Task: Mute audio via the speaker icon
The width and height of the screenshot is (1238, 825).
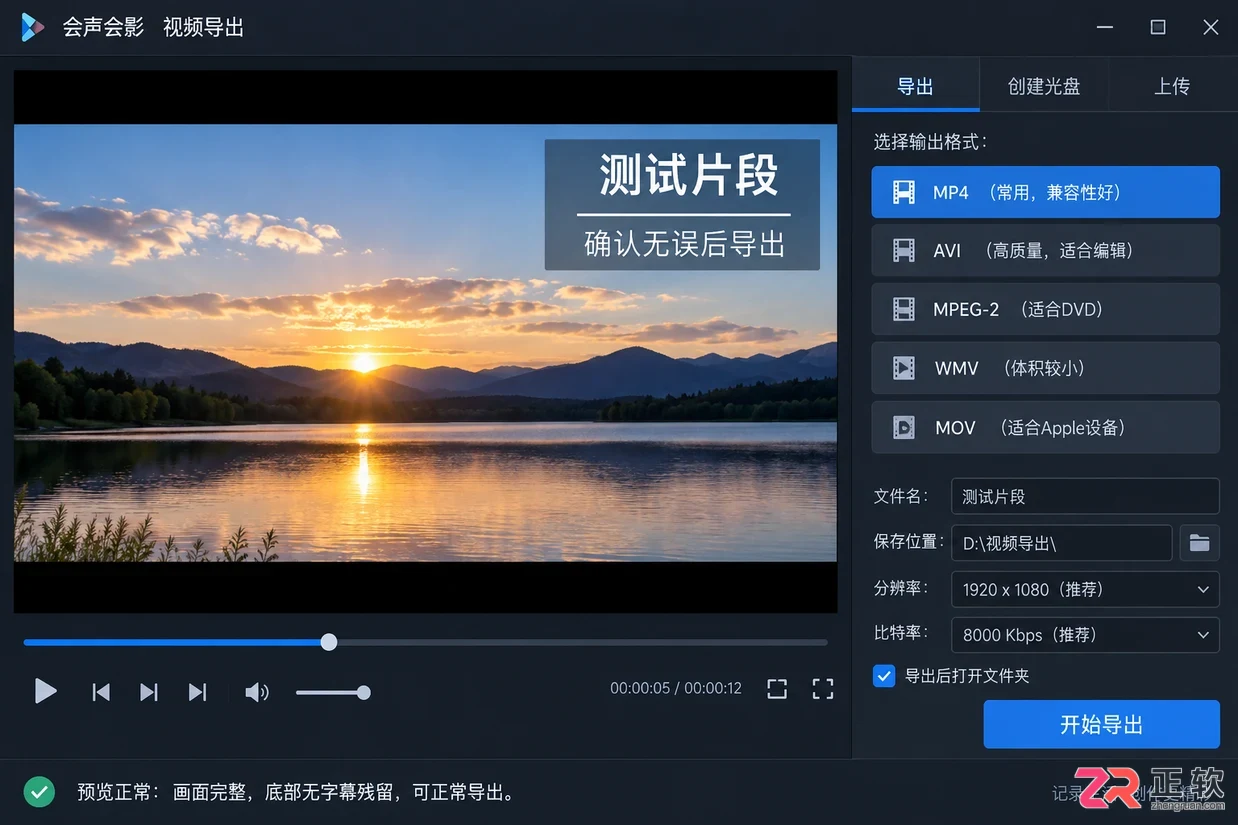Action: (x=257, y=692)
